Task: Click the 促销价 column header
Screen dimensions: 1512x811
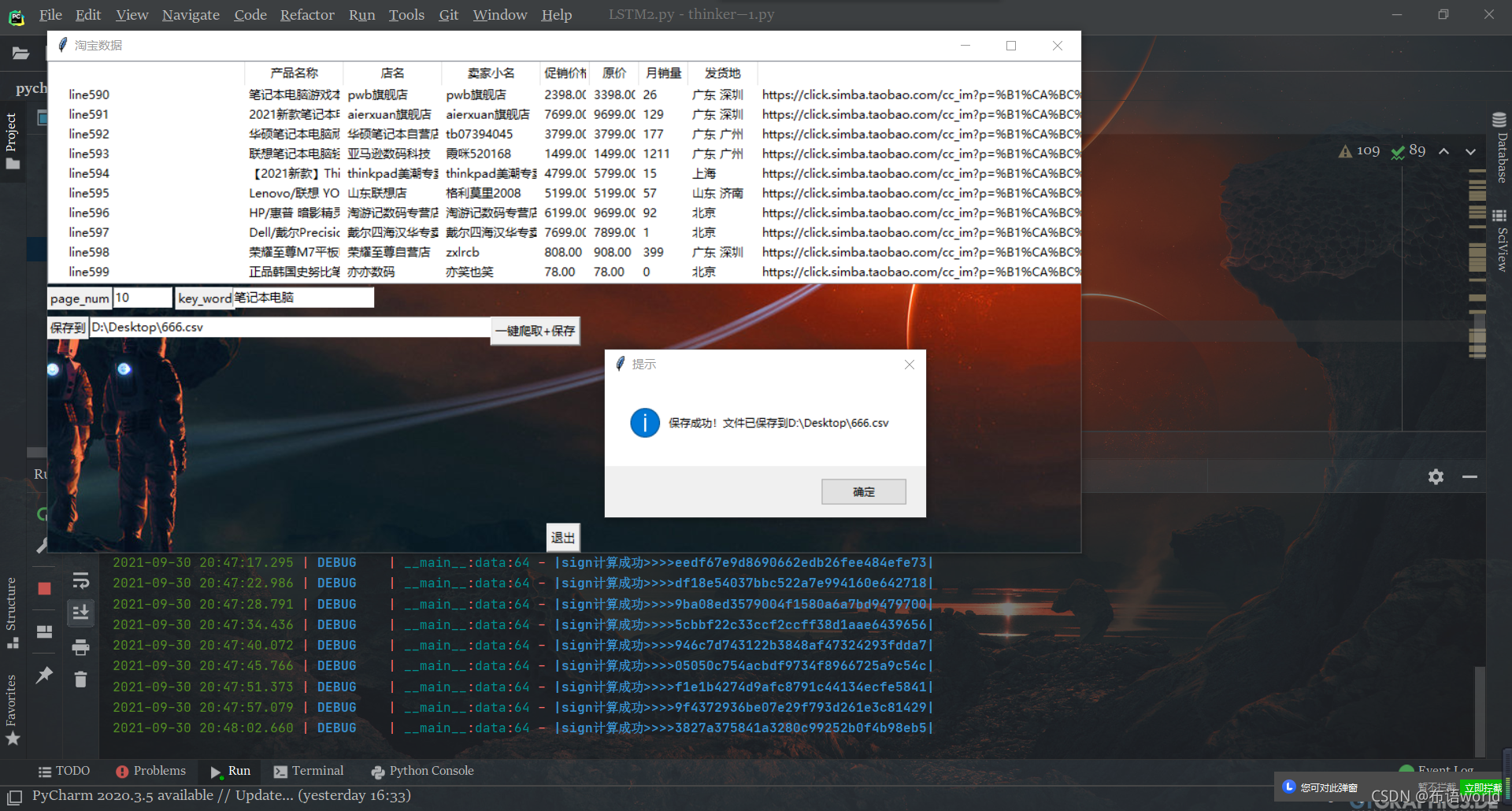Action: [565, 73]
